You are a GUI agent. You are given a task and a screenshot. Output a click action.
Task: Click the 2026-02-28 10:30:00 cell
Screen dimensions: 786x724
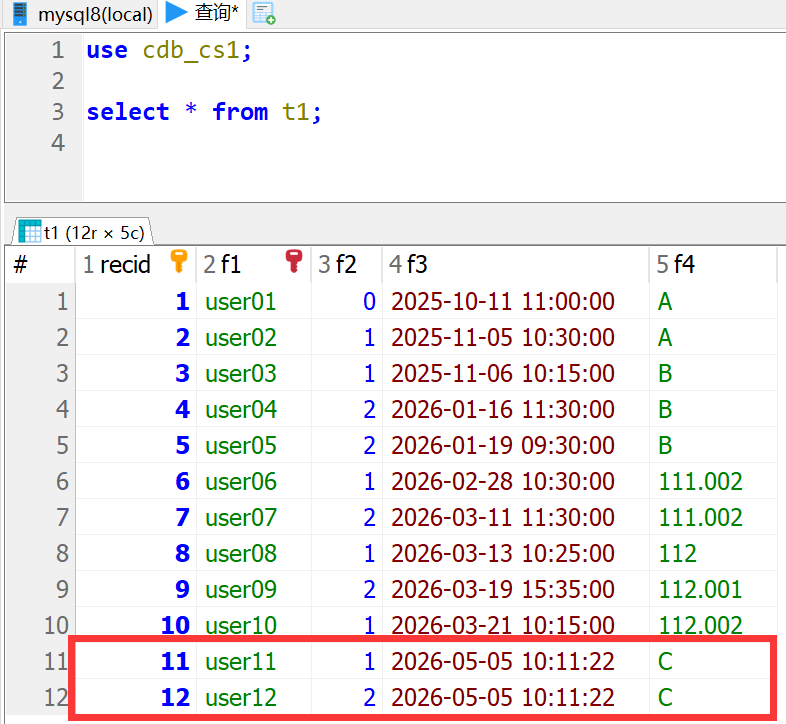[516, 481]
